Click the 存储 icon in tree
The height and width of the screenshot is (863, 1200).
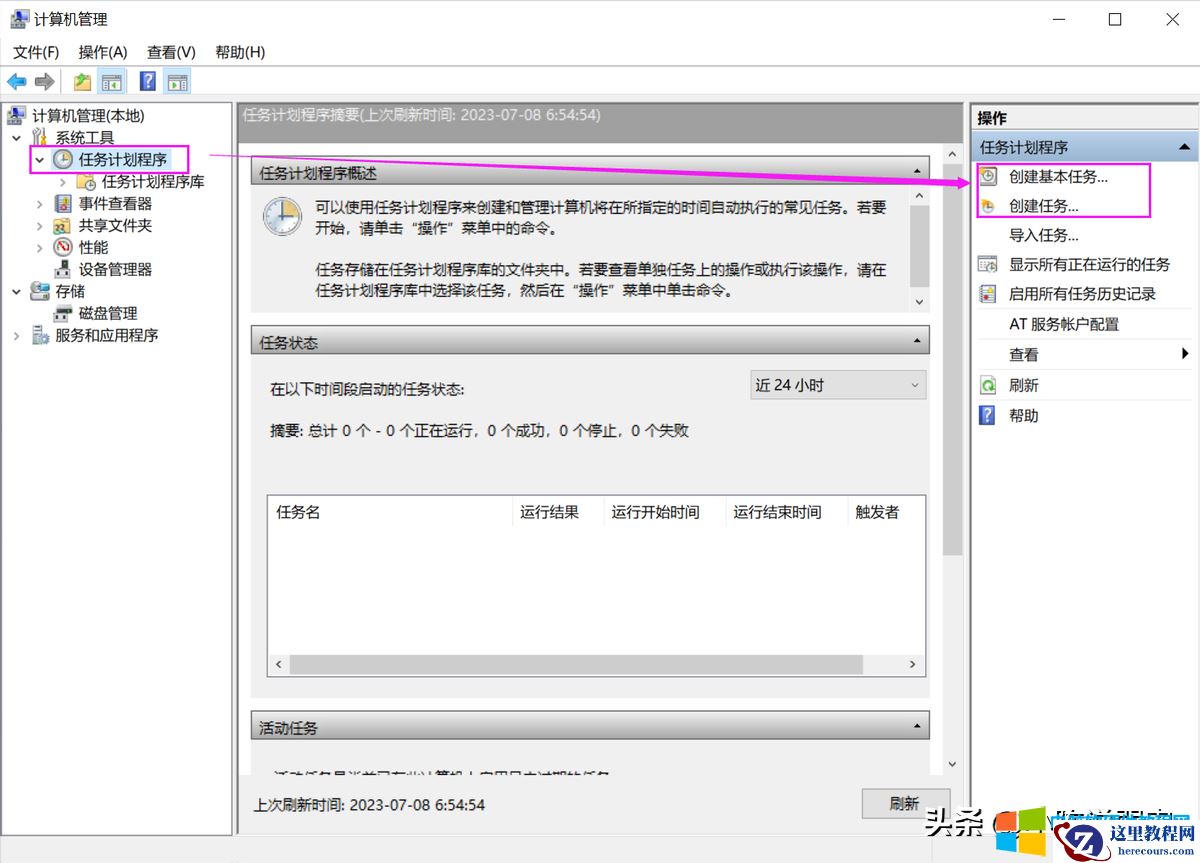(x=40, y=291)
